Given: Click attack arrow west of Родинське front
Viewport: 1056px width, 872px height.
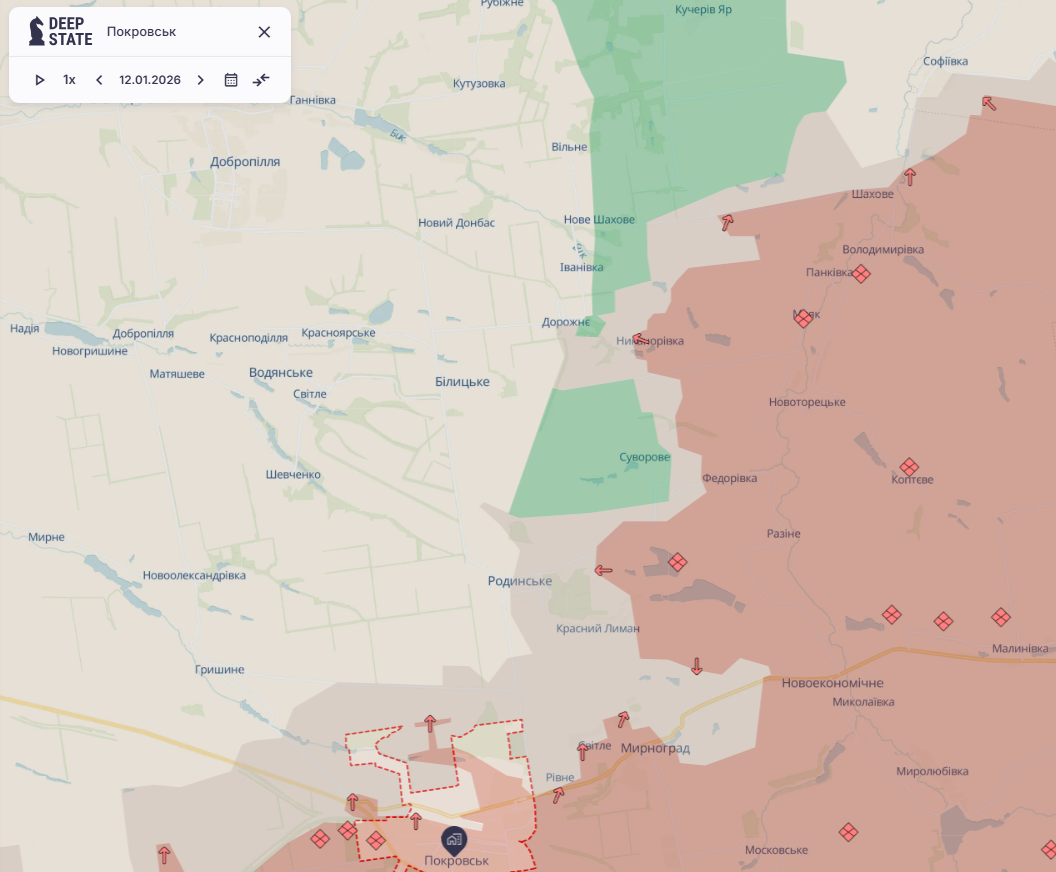Looking at the screenshot, I should click(x=603, y=570).
